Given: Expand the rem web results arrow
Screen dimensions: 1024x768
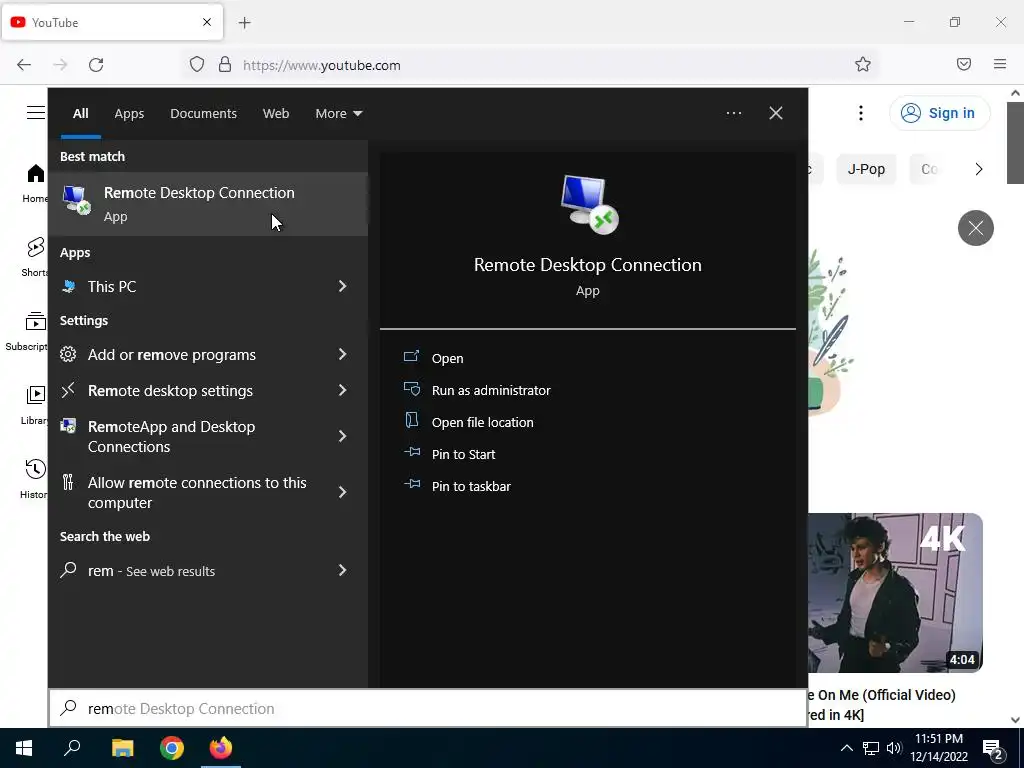Looking at the screenshot, I should tap(342, 571).
